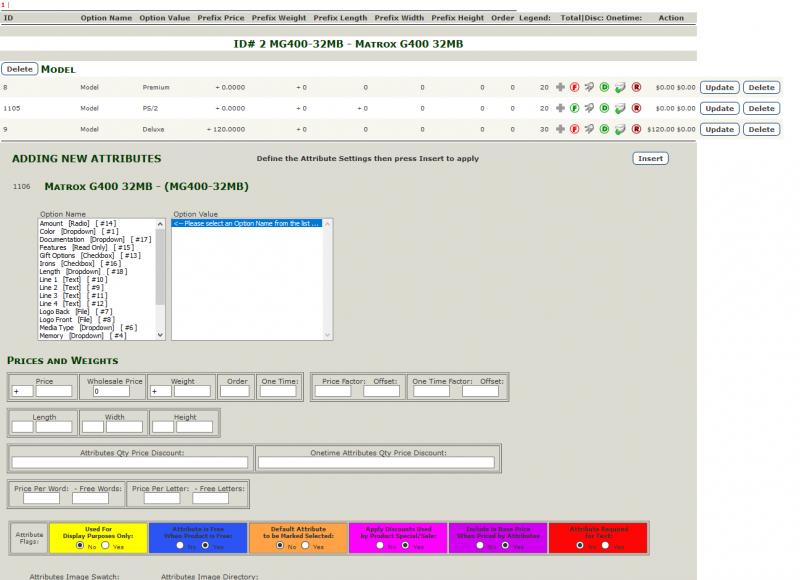Image resolution: width=800 pixels, height=580 pixels.
Task: Set Attribute Required for Text to Yes
Action: [x=605, y=545]
